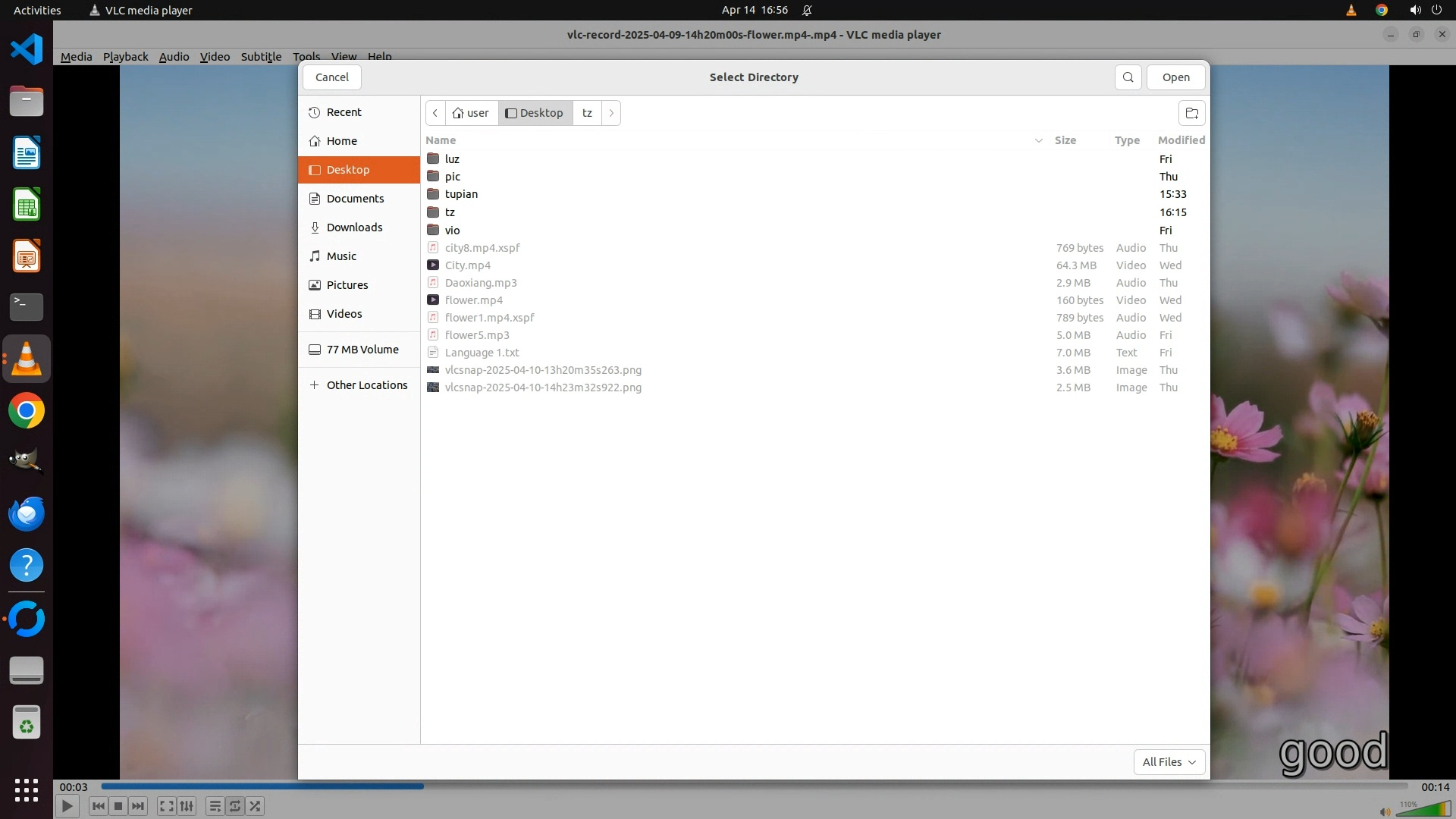
Task: Click the create new folder icon
Action: click(1191, 114)
